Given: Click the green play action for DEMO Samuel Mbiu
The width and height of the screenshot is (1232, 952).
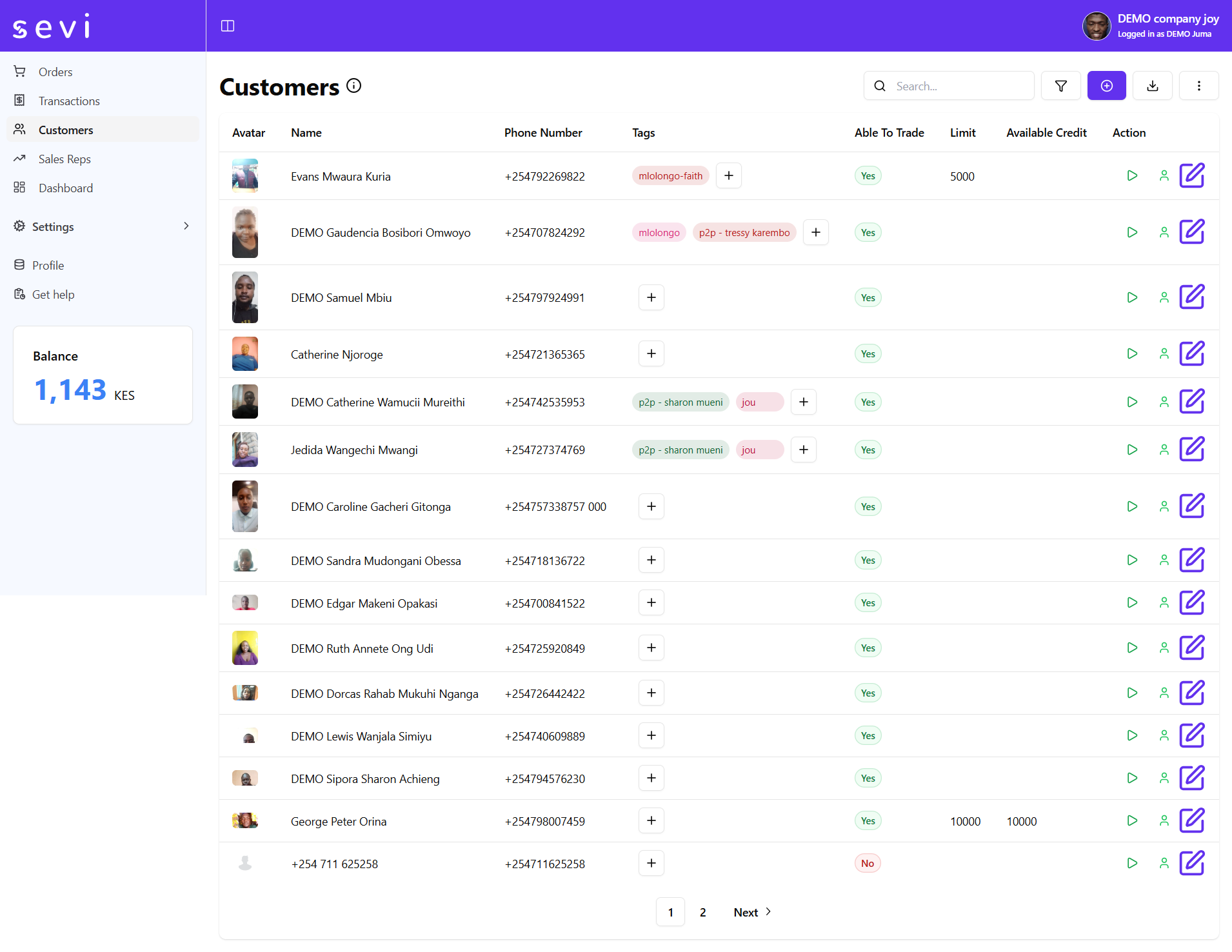Looking at the screenshot, I should [1132, 297].
